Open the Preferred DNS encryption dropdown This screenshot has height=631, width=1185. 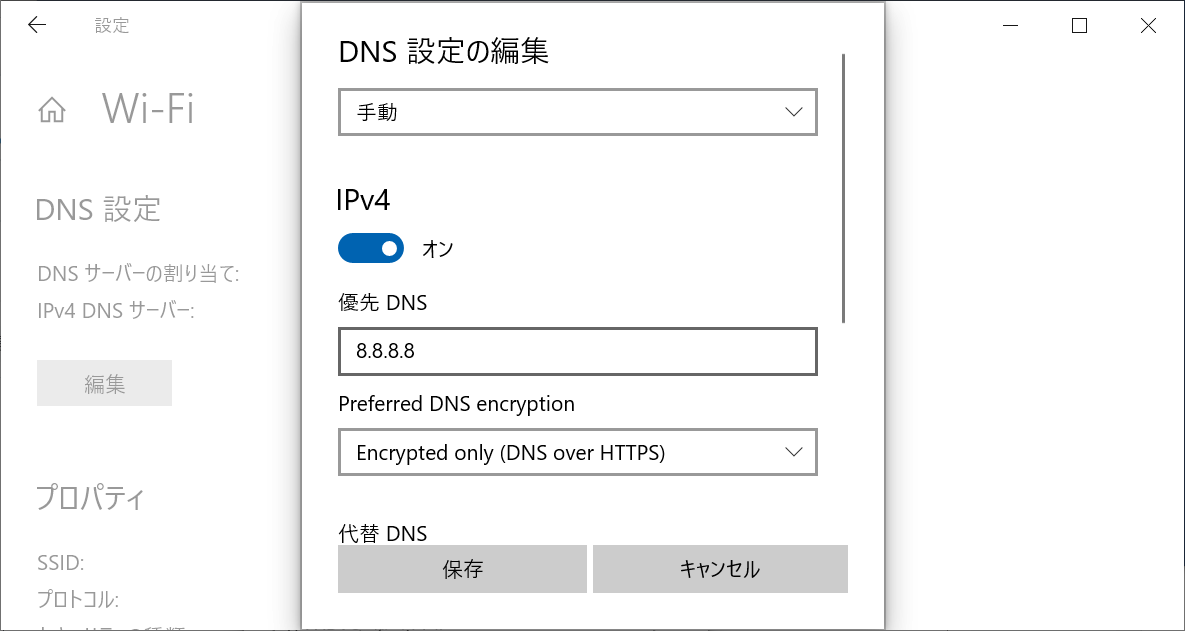click(578, 452)
